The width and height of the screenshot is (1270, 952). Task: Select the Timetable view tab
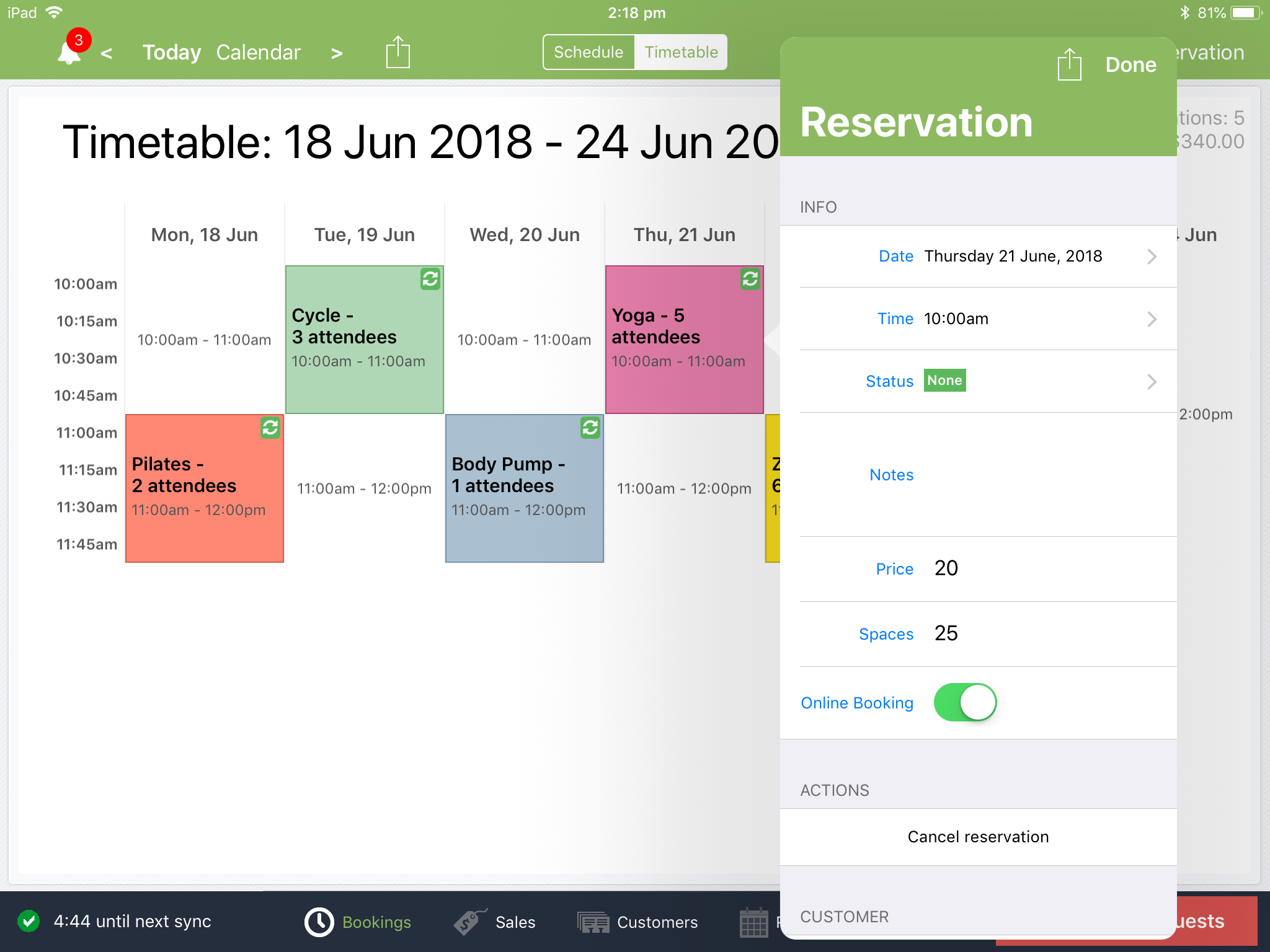[x=680, y=52]
